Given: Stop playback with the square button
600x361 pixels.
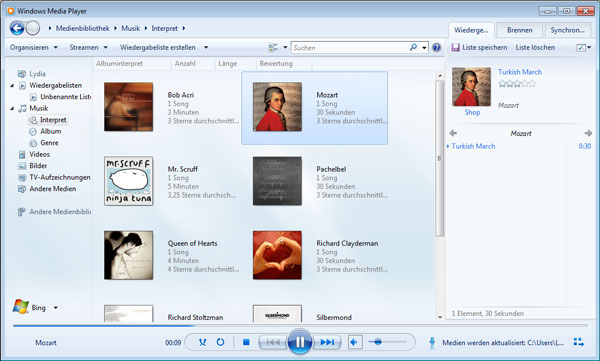Looking at the screenshot, I should tap(246, 342).
